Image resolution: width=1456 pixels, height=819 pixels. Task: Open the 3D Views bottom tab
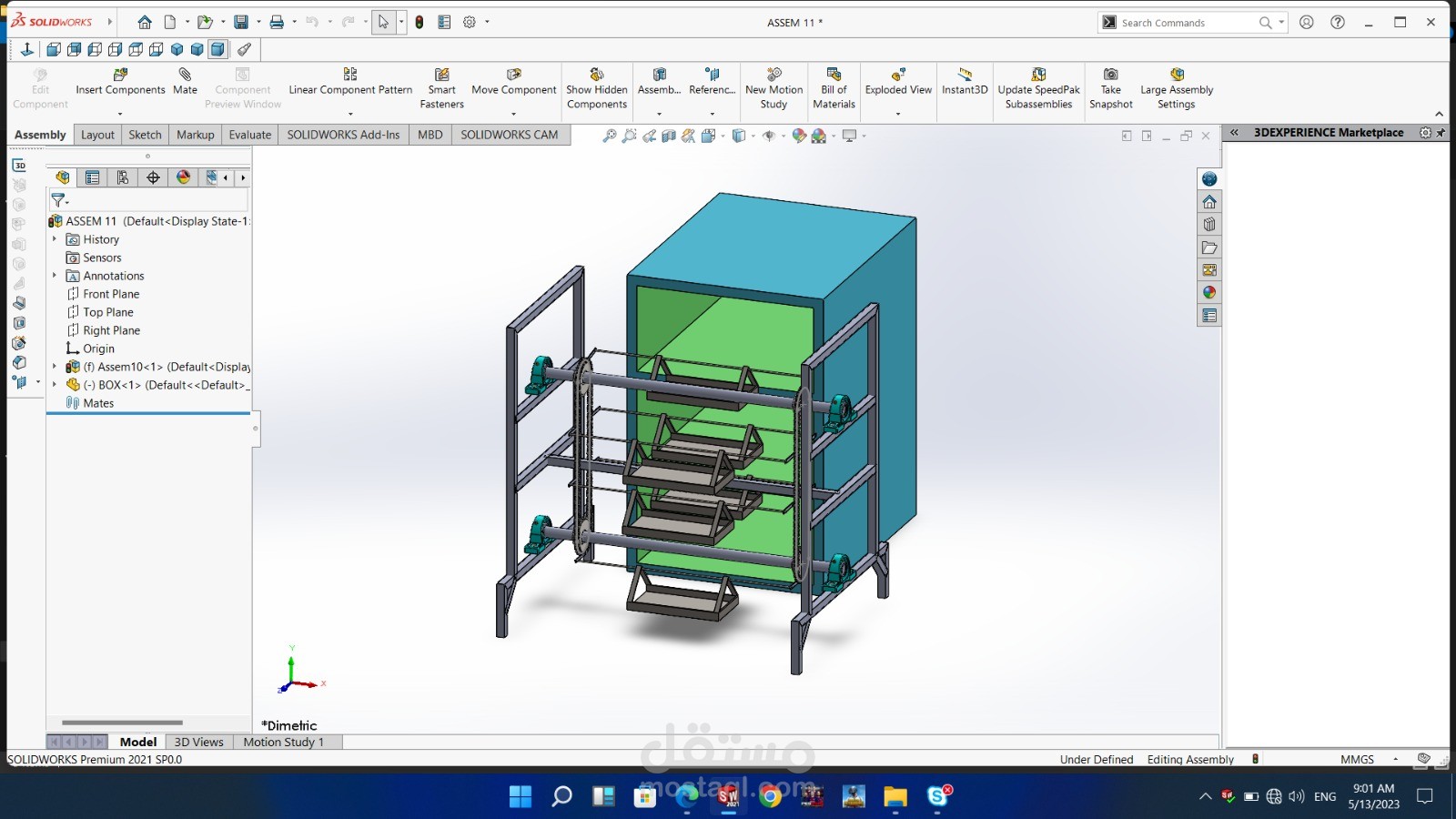coord(198,742)
